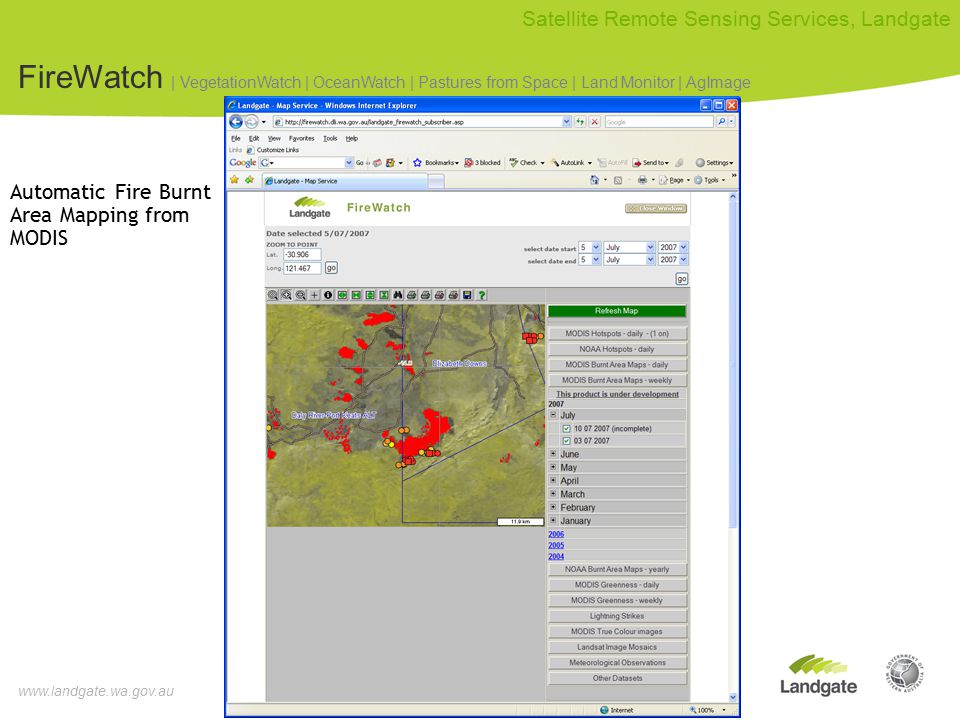Open the 2006 year link

tap(556, 534)
